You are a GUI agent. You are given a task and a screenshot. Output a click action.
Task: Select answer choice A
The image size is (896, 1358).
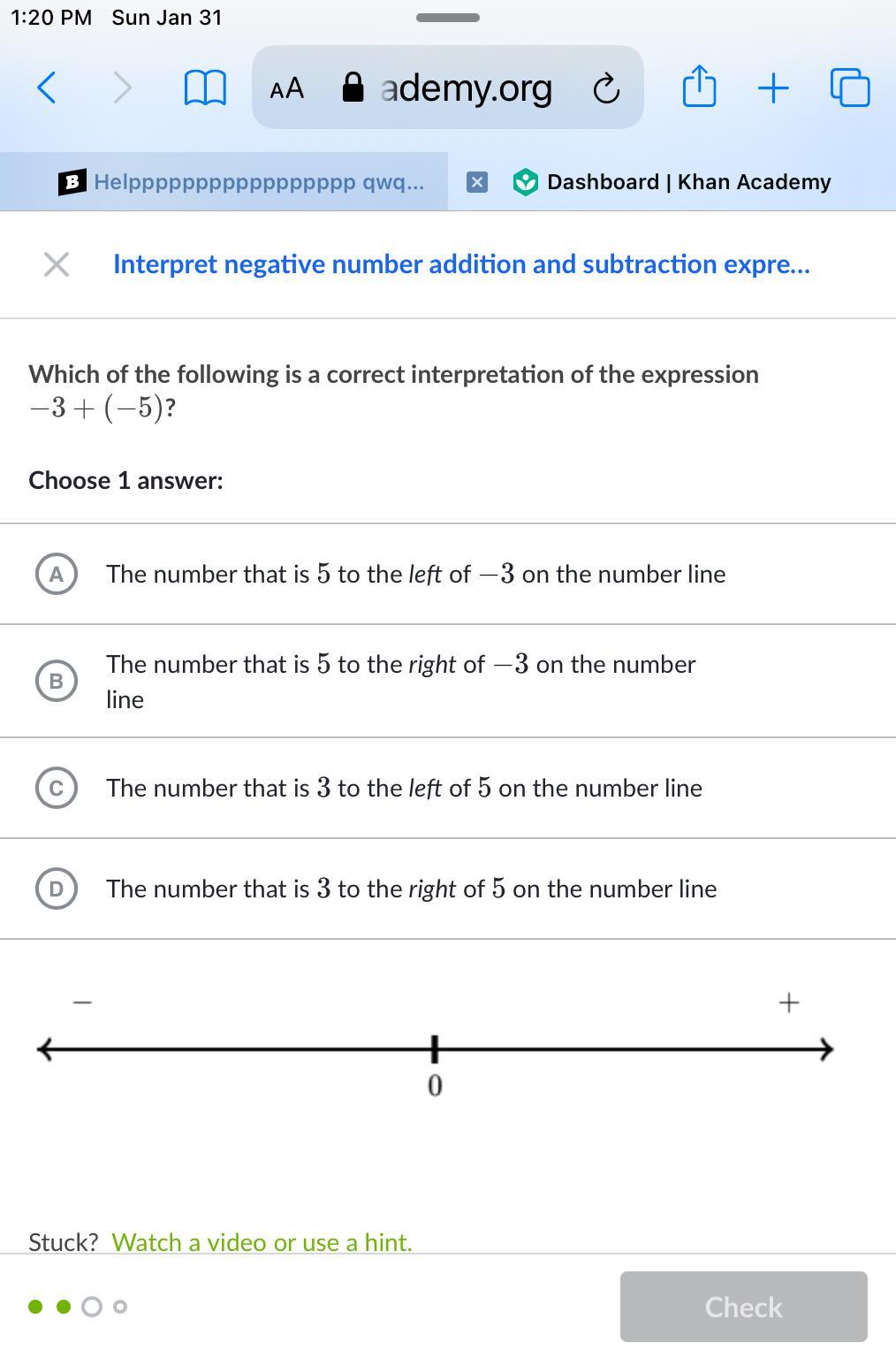pyautogui.click(x=57, y=574)
